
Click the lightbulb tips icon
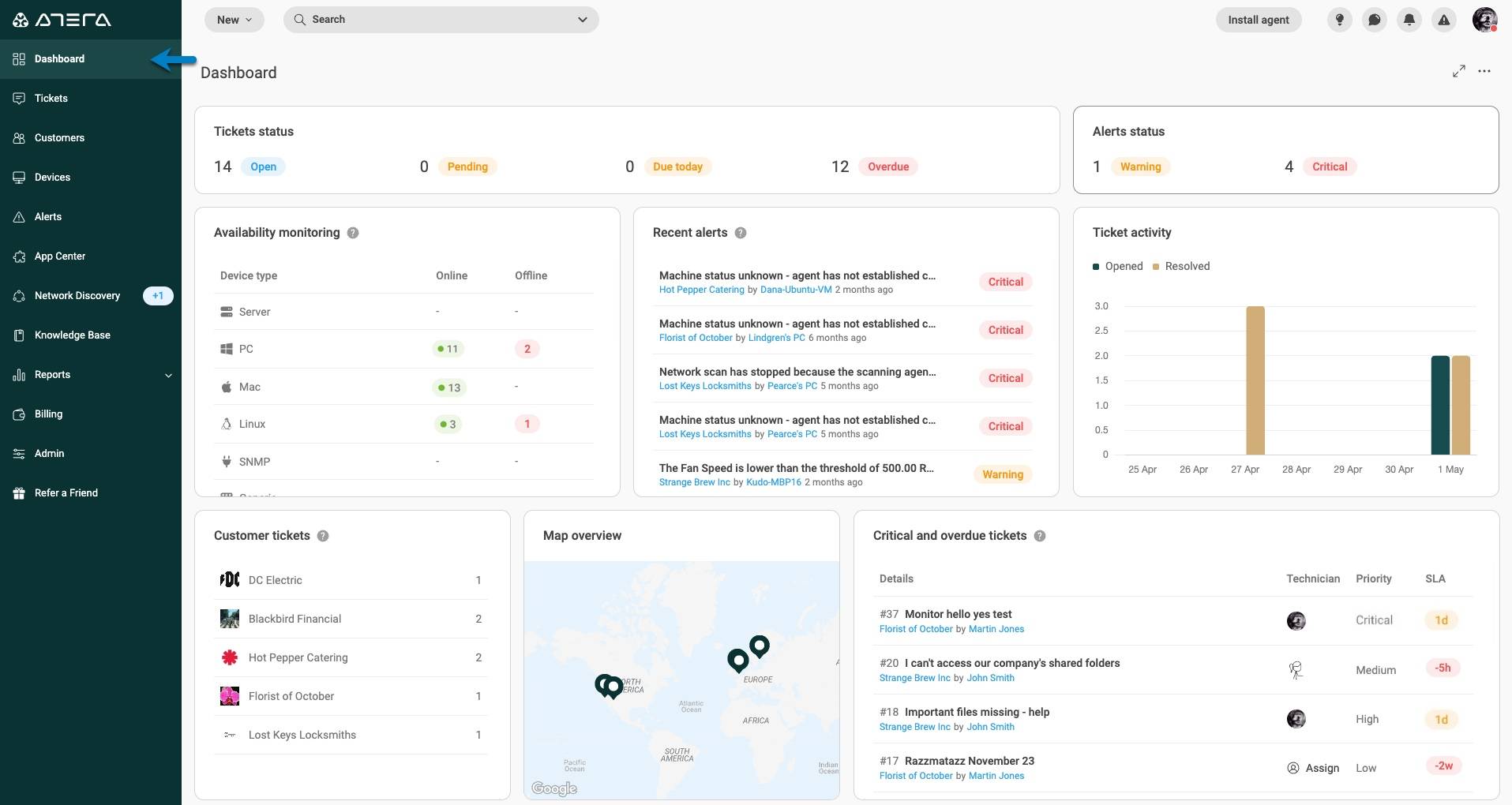pos(1338,20)
